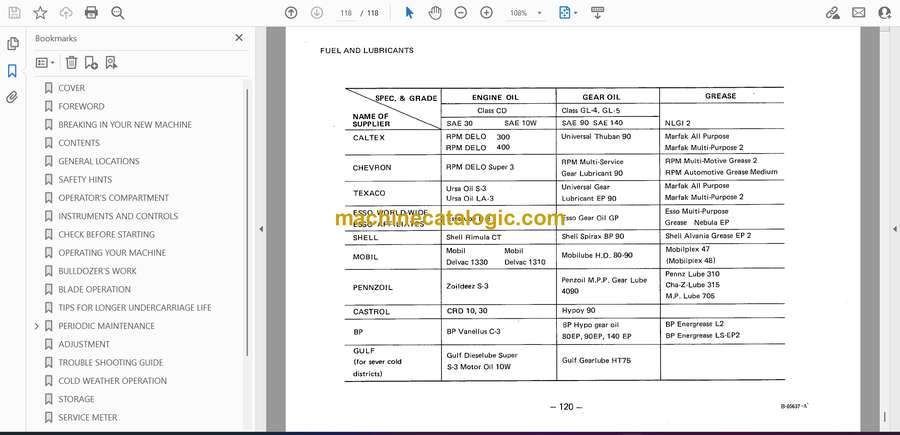Viewport: 900px width, 435px height.
Task: Zoom out with the minus button
Action: coord(460,13)
